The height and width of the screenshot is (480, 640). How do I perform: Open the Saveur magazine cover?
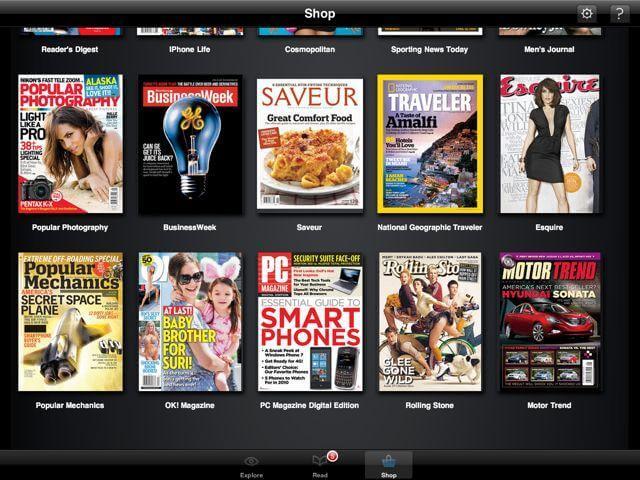click(310, 144)
